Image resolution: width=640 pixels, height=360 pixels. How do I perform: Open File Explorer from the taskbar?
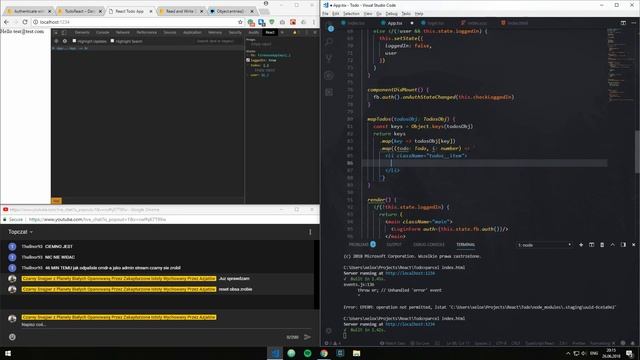click(356, 353)
